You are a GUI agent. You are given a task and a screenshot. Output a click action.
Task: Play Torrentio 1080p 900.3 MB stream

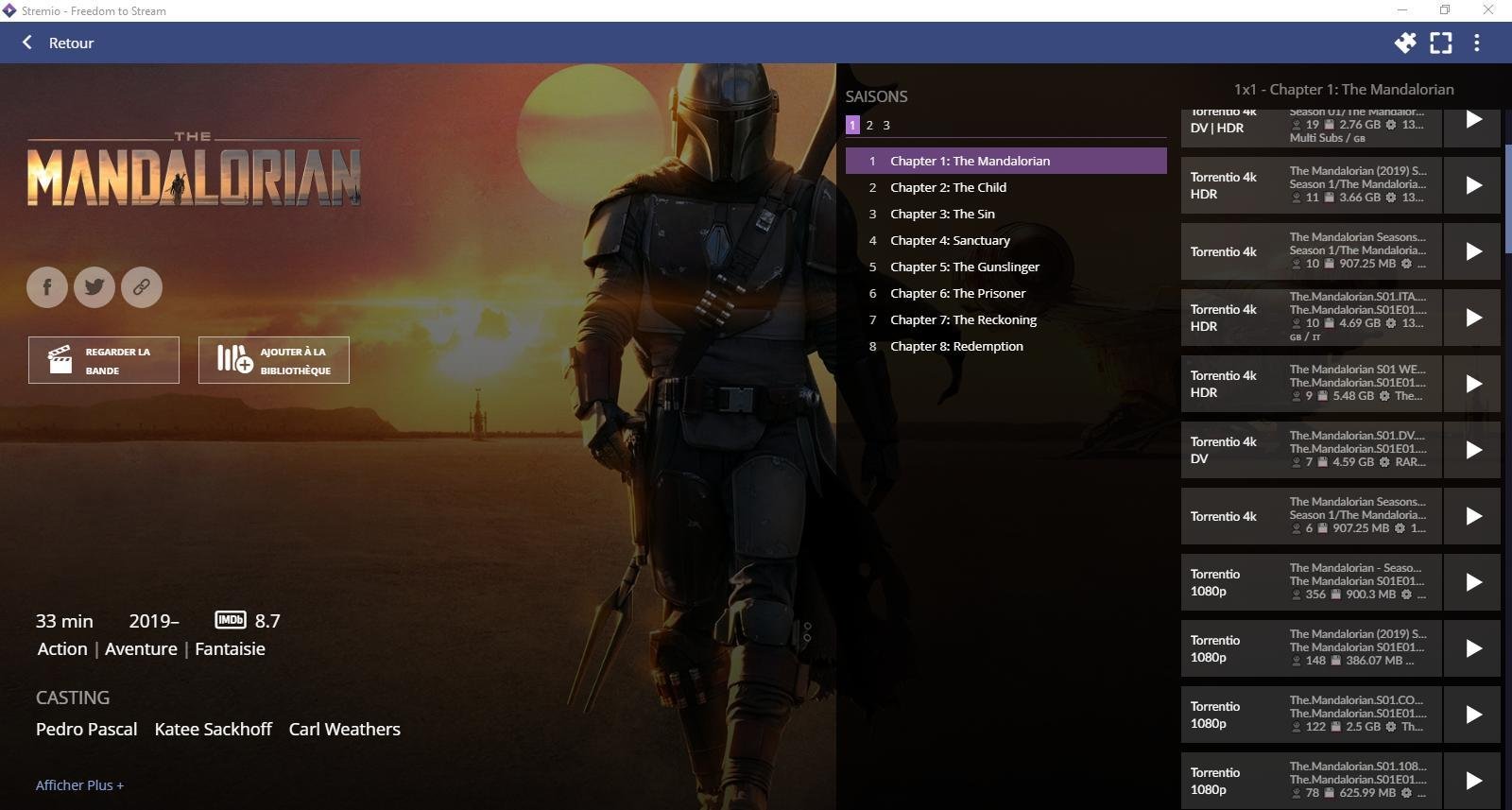coord(1473,582)
